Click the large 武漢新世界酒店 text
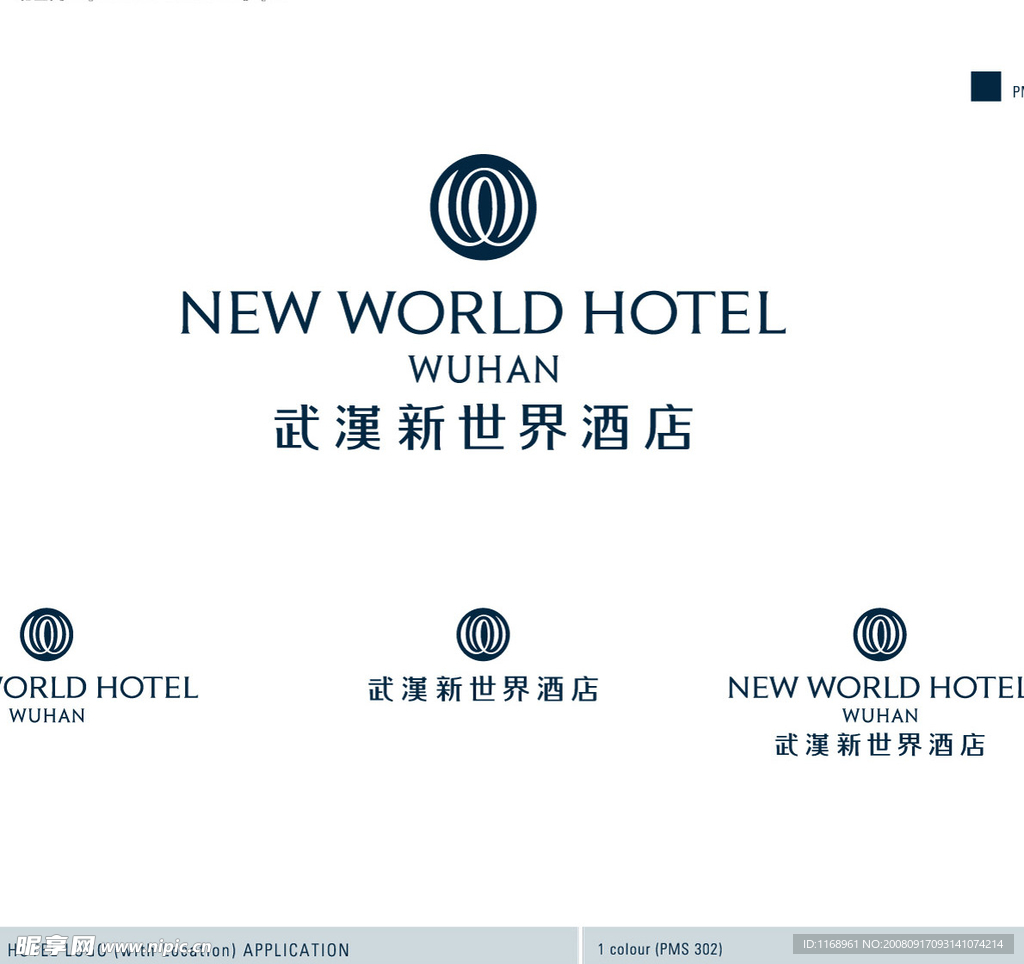This screenshot has height=964, width=1024. click(x=483, y=428)
